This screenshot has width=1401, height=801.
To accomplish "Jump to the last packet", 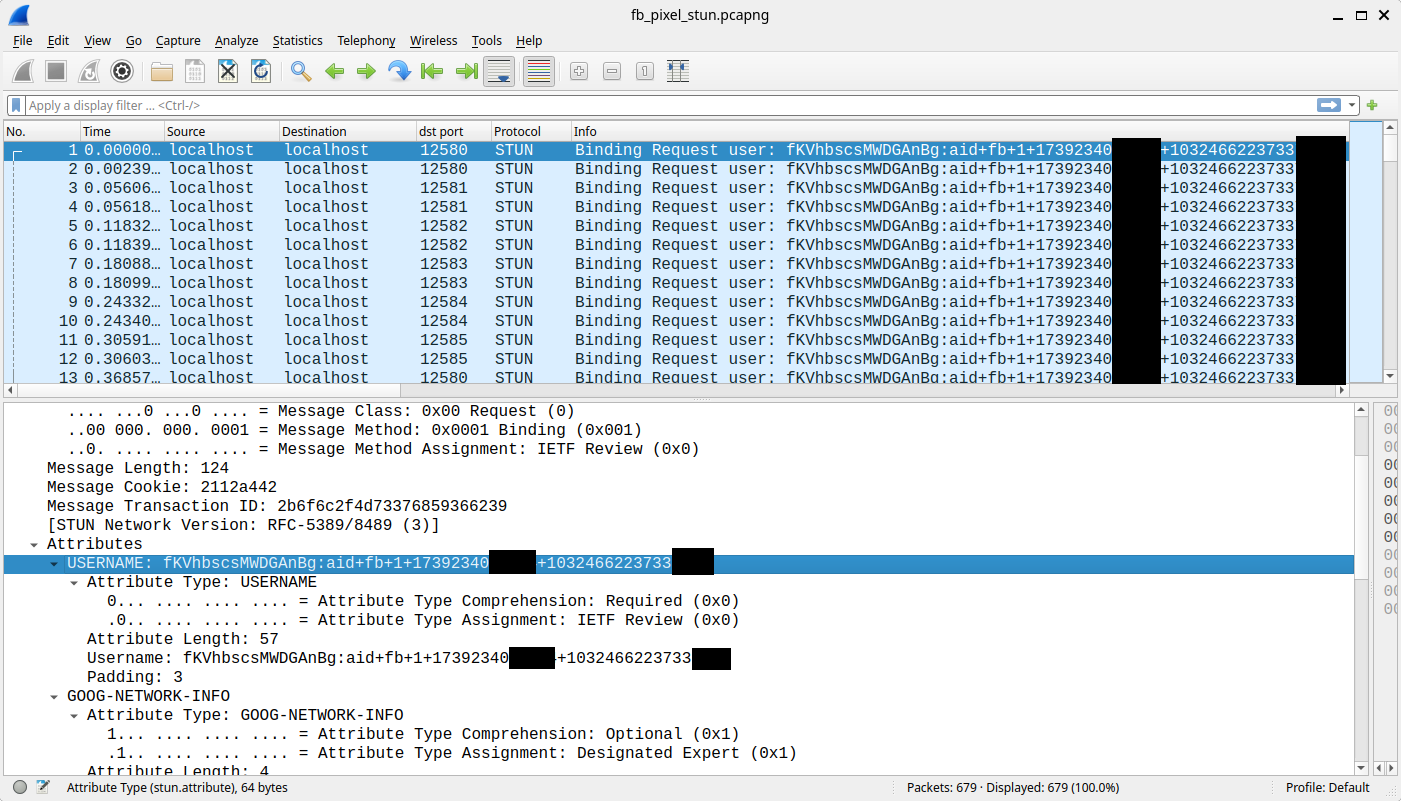I will 465,71.
